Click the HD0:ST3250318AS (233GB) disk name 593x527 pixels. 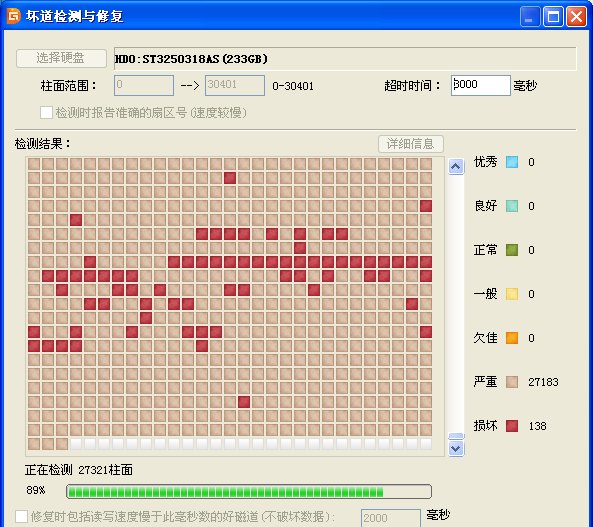[x=191, y=59]
